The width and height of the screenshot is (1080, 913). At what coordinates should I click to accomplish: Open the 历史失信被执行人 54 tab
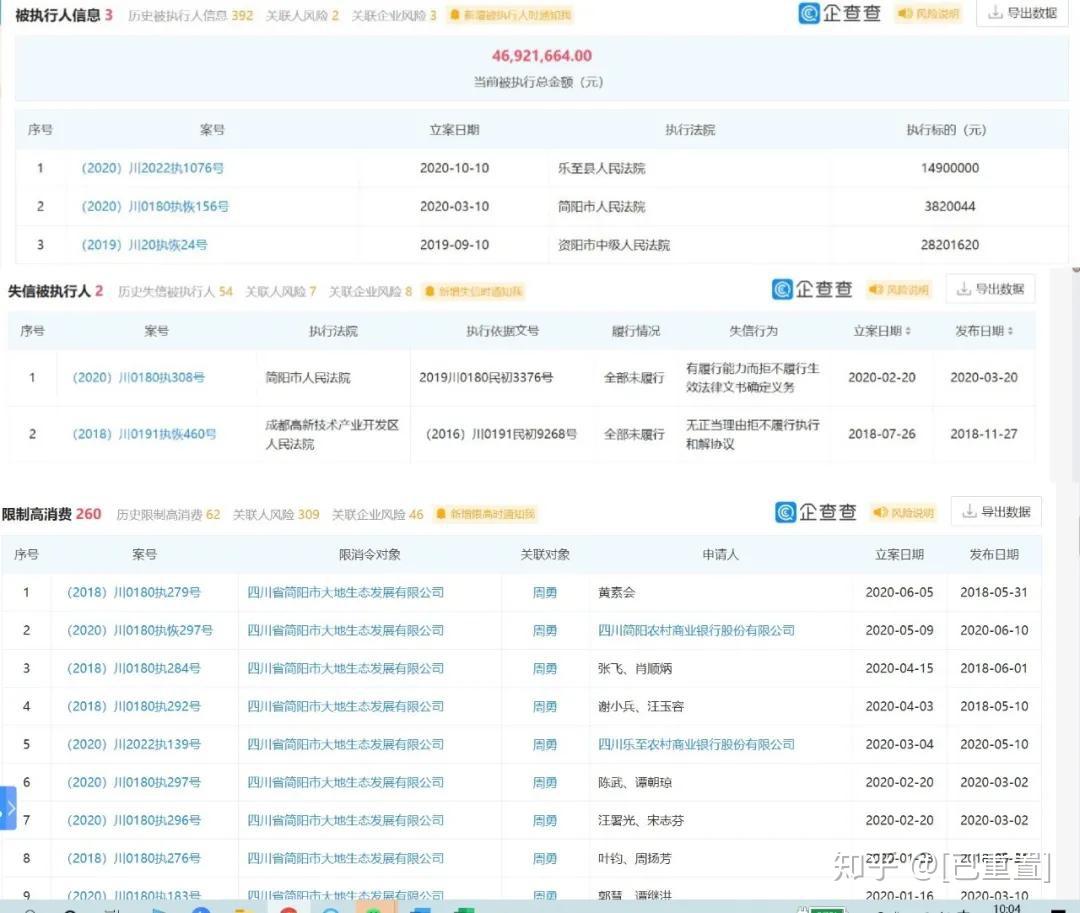point(175,291)
